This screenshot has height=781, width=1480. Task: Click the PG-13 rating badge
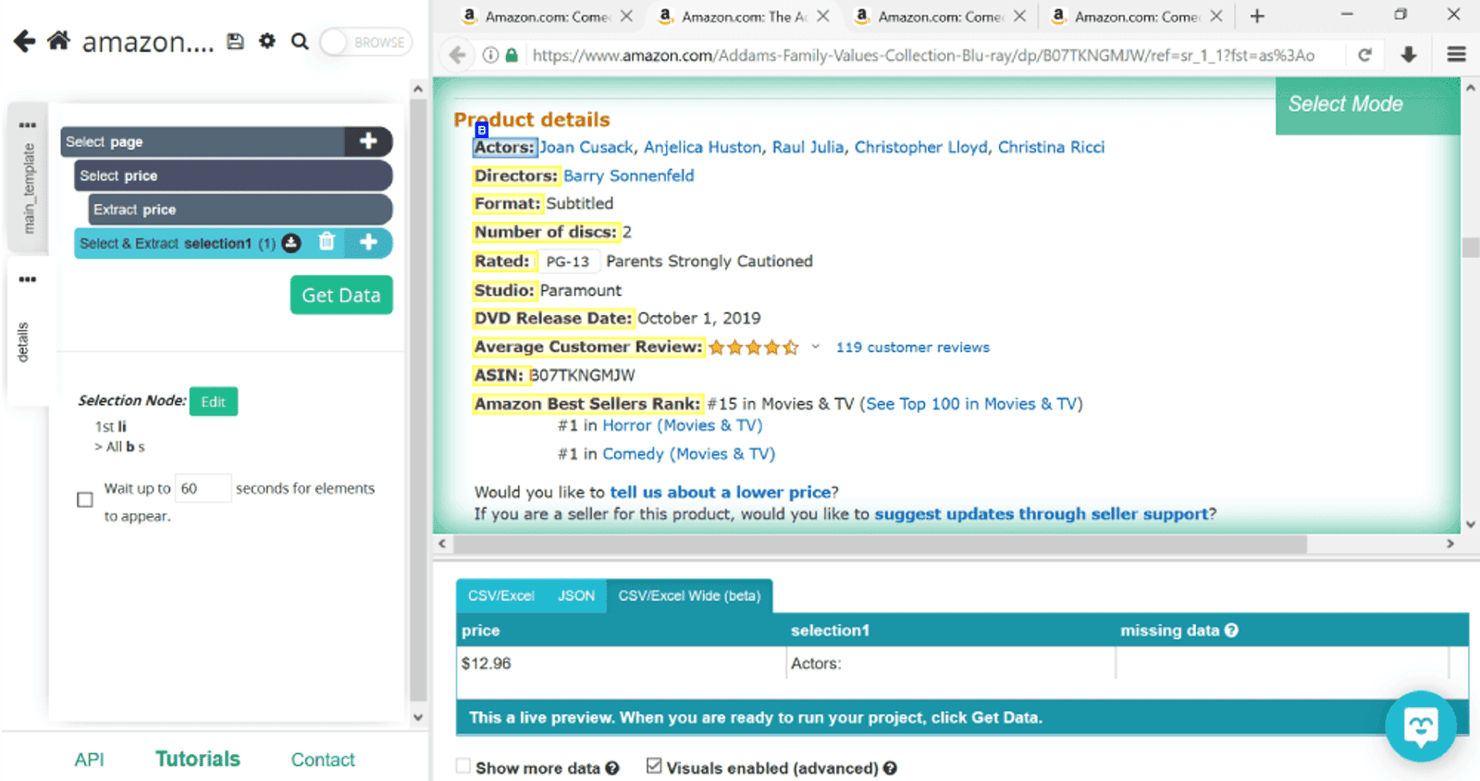[x=567, y=261]
